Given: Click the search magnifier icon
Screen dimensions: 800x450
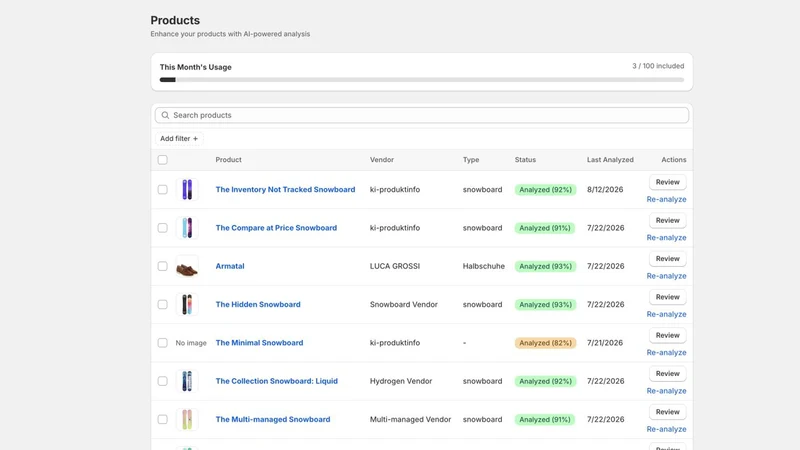Looking at the screenshot, I should pos(165,115).
